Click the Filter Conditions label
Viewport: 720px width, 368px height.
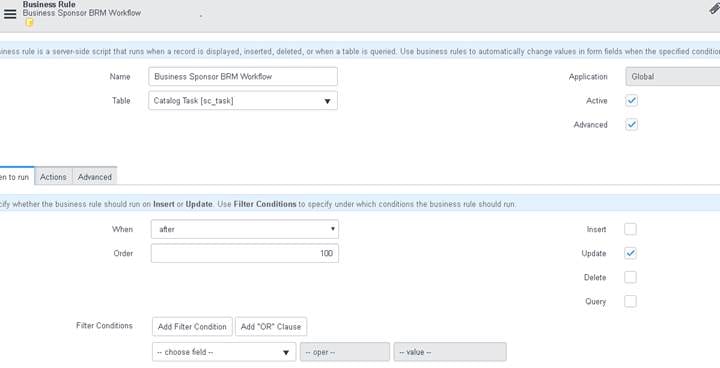click(x=104, y=325)
